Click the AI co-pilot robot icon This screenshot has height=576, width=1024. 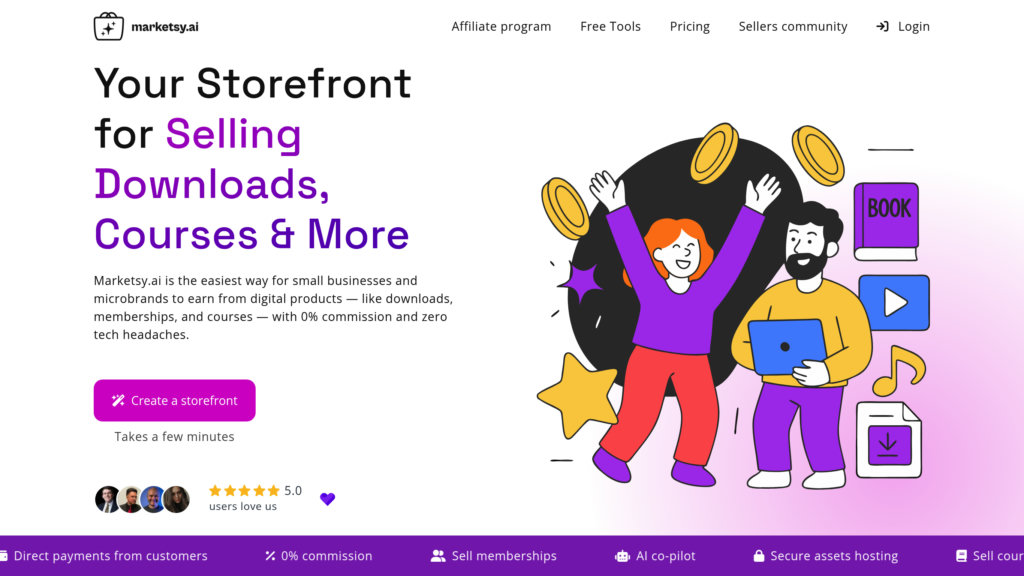(x=622, y=556)
